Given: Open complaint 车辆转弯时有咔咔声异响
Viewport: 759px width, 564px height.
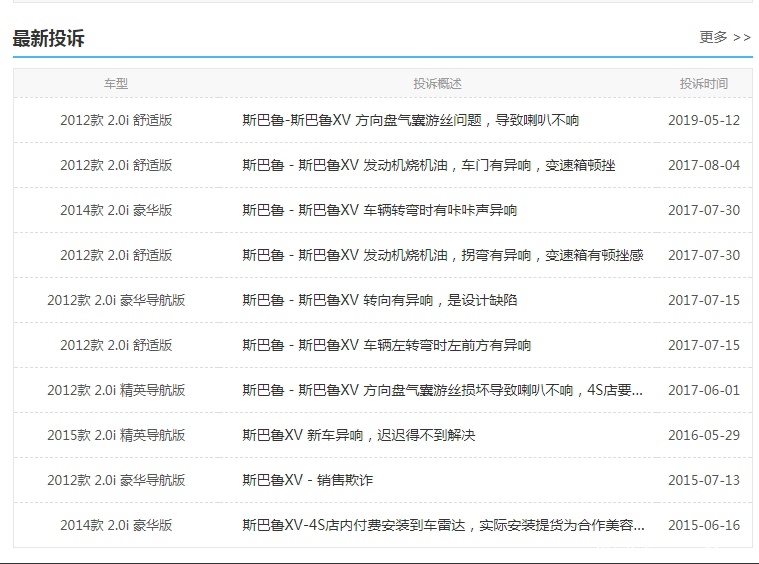Looking at the screenshot, I should pyautogui.click(x=380, y=210).
